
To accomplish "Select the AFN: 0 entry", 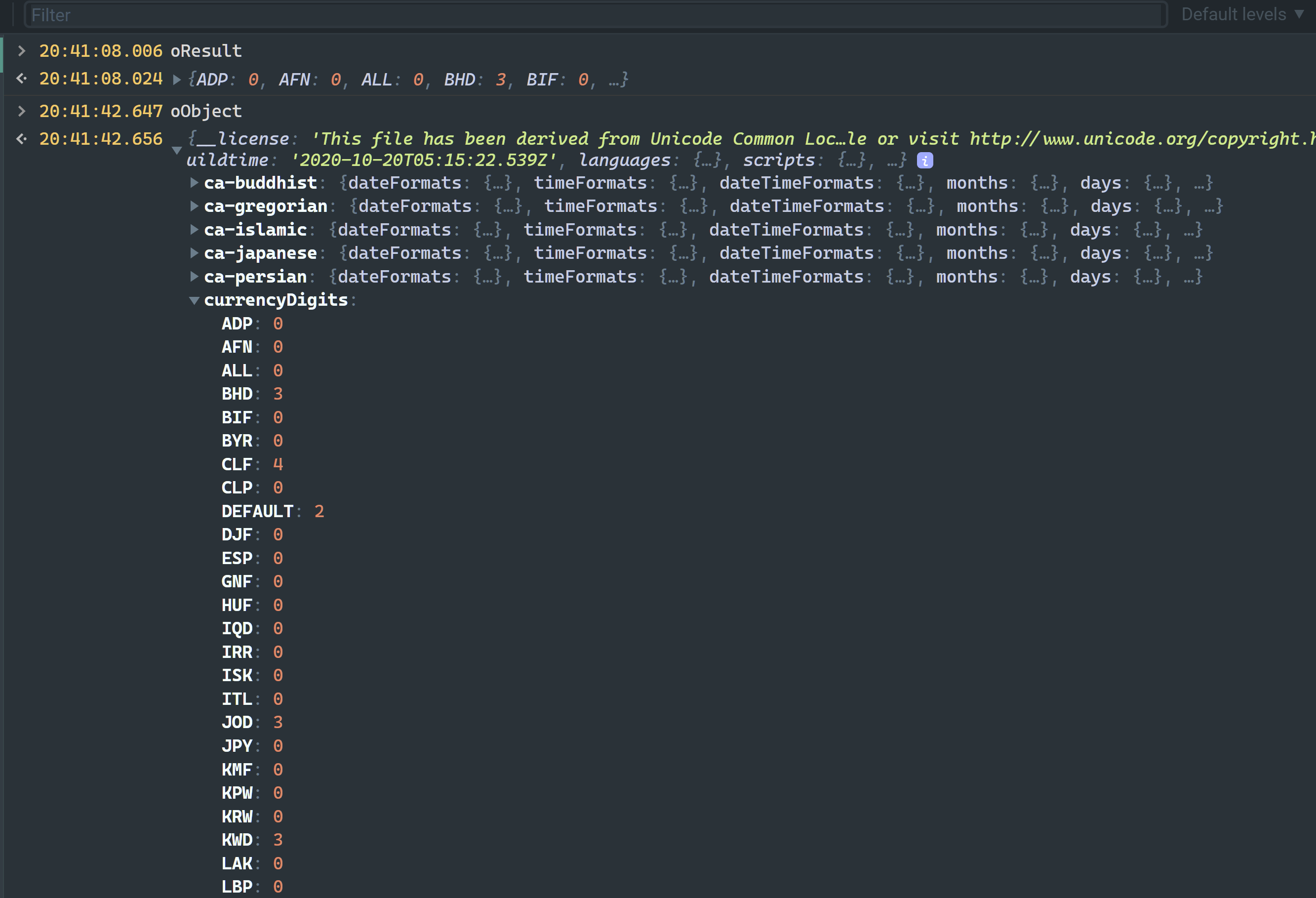I will click(x=252, y=347).
